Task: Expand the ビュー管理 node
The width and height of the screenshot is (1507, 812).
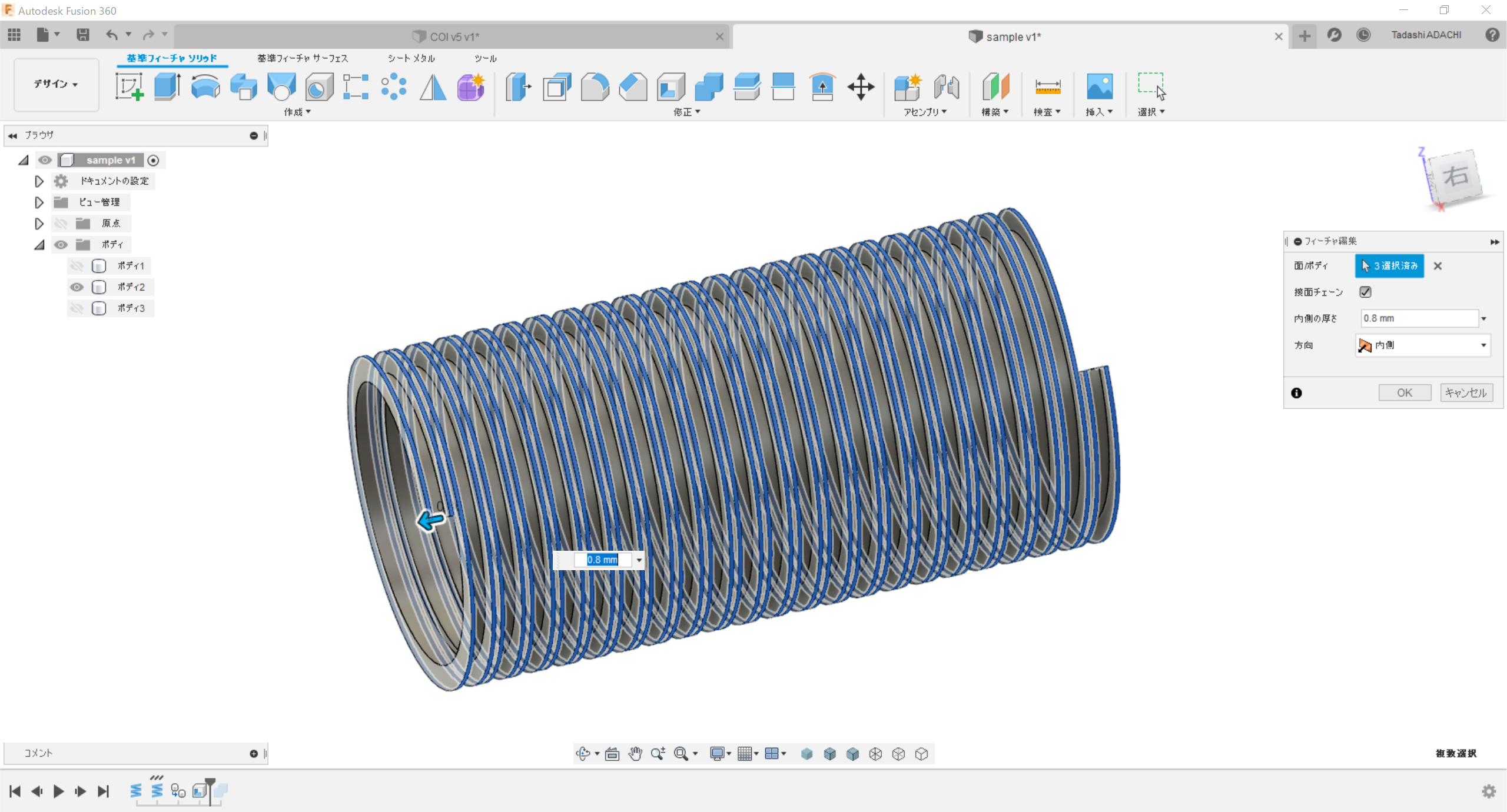Action: 39,202
